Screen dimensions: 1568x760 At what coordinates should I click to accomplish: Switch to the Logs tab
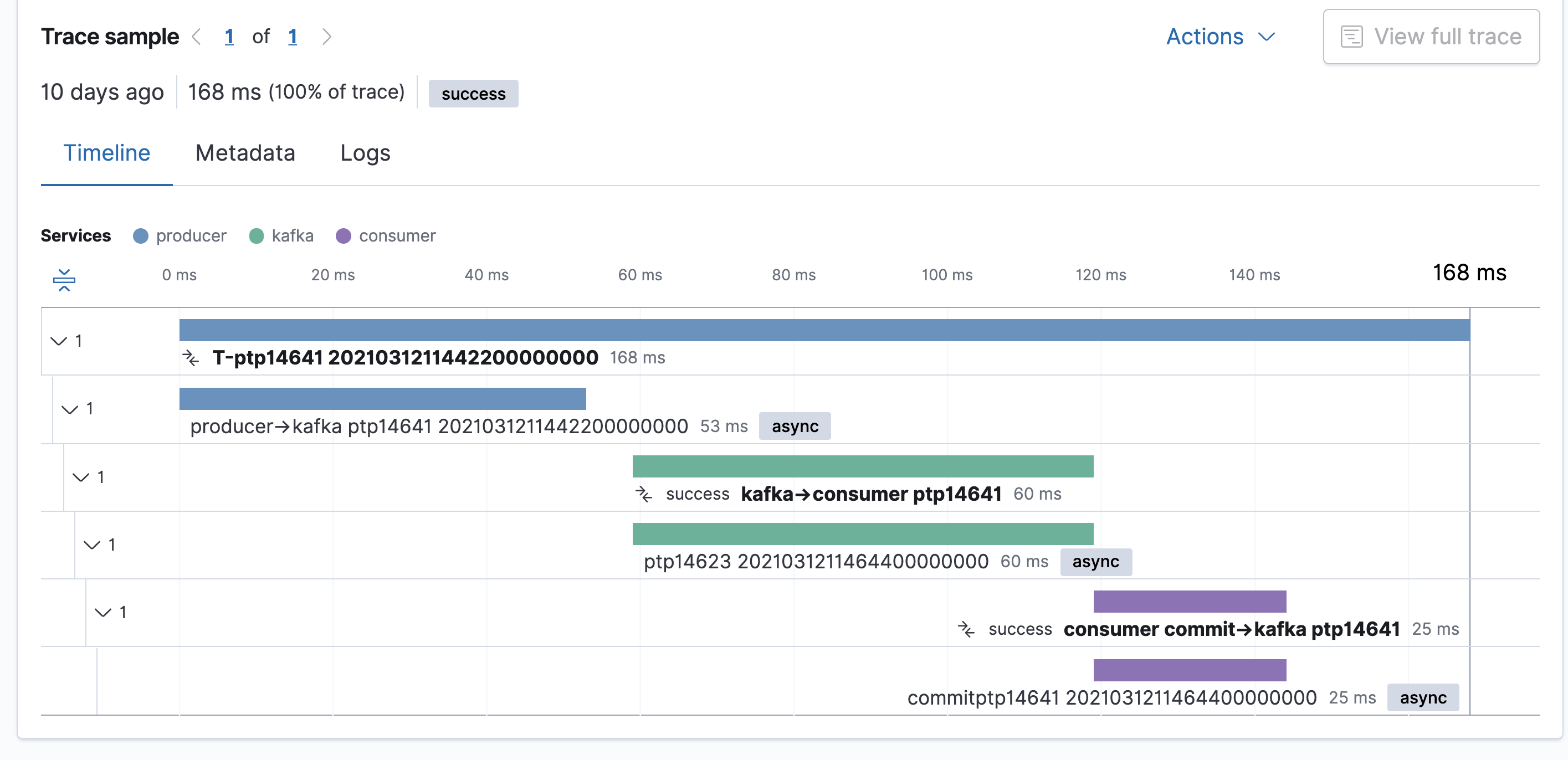pos(365,153)
